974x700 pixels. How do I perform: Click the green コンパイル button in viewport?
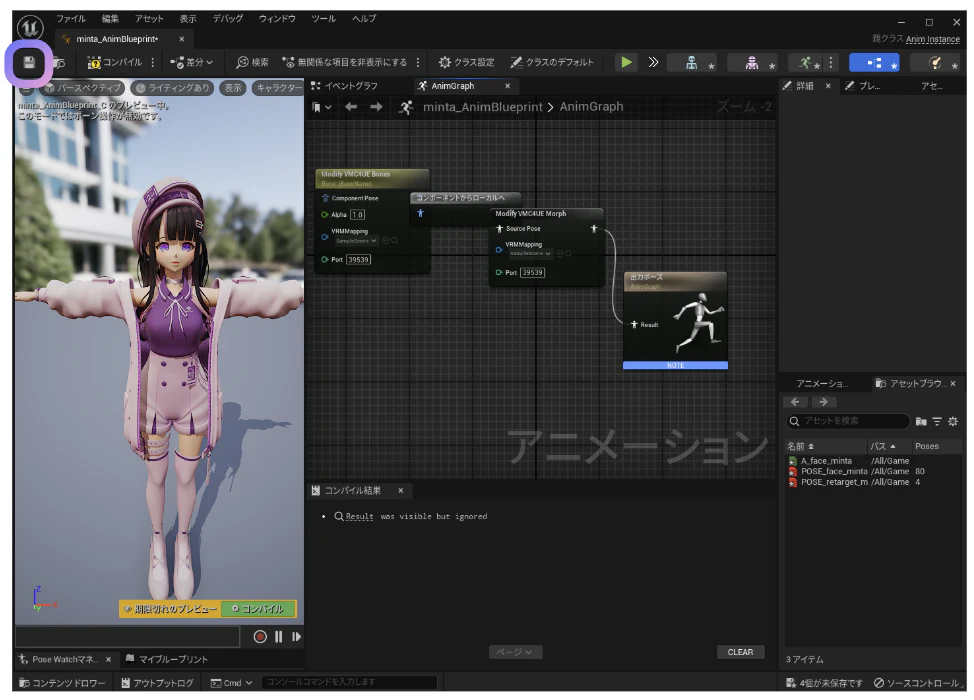coord(258,609)
